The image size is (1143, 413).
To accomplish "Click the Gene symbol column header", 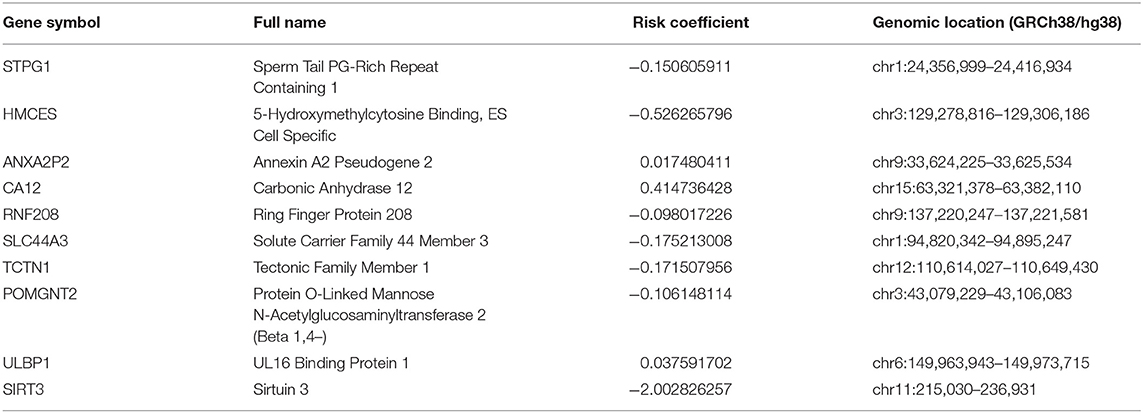I will tap(51, 23).
